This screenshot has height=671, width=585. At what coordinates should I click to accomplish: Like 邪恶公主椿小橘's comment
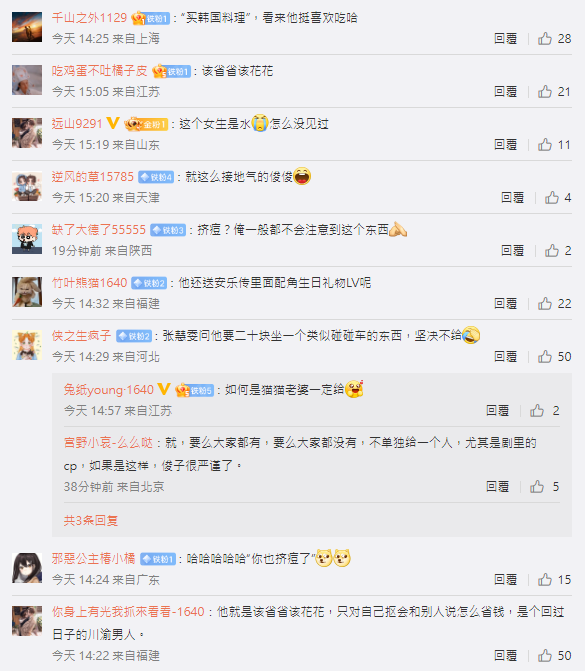point(545,580)
